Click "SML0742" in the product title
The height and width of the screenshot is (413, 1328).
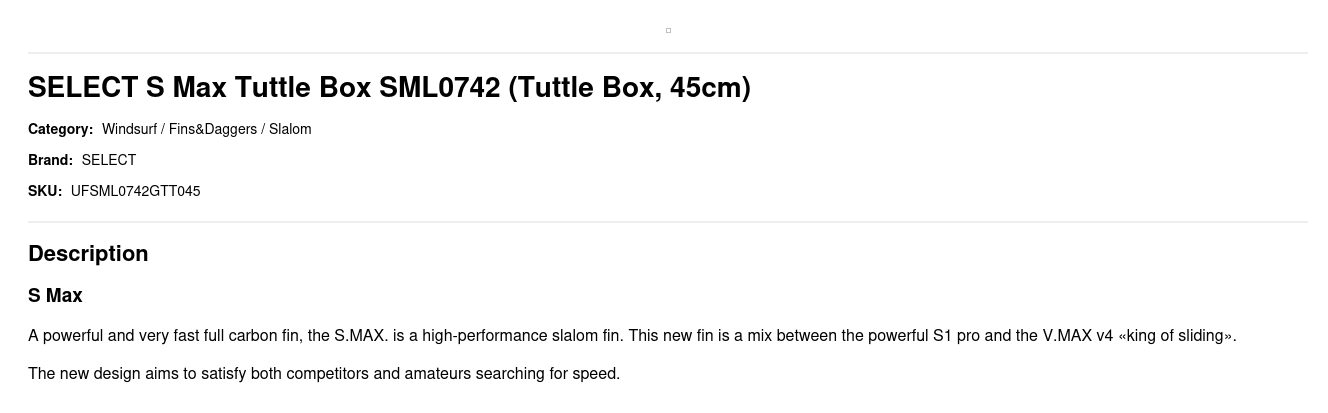pos(439,88)
